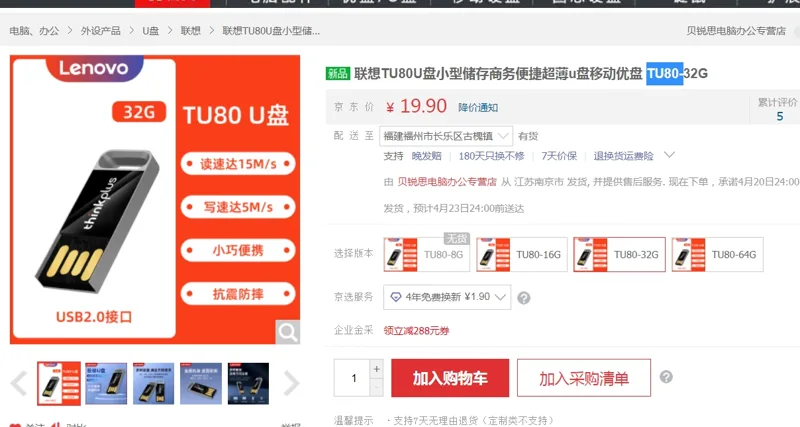
Task: Click the main Lenovo TU80 product image
Action: coord(155,199)
